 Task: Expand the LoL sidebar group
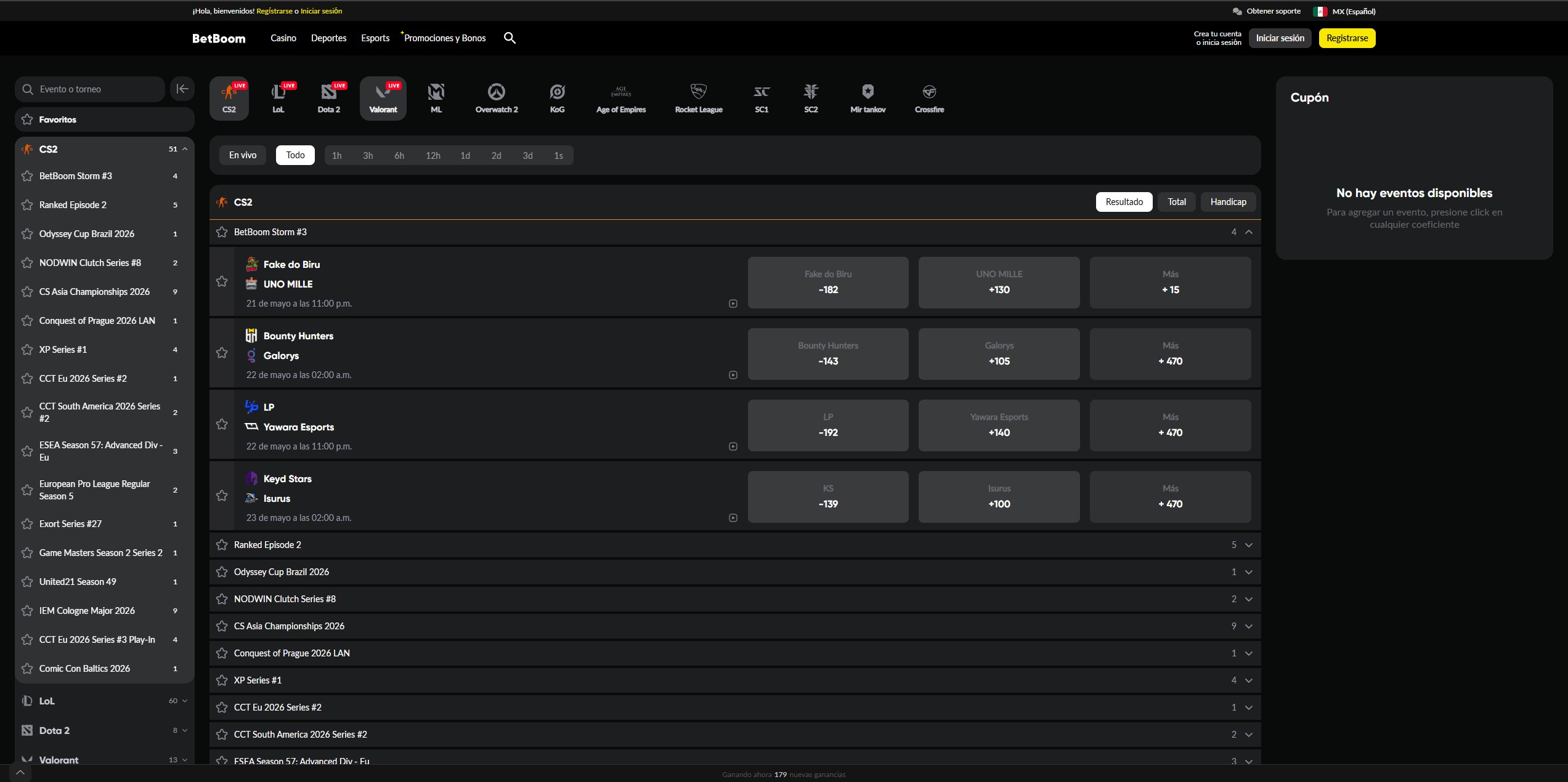click(184, 701)
